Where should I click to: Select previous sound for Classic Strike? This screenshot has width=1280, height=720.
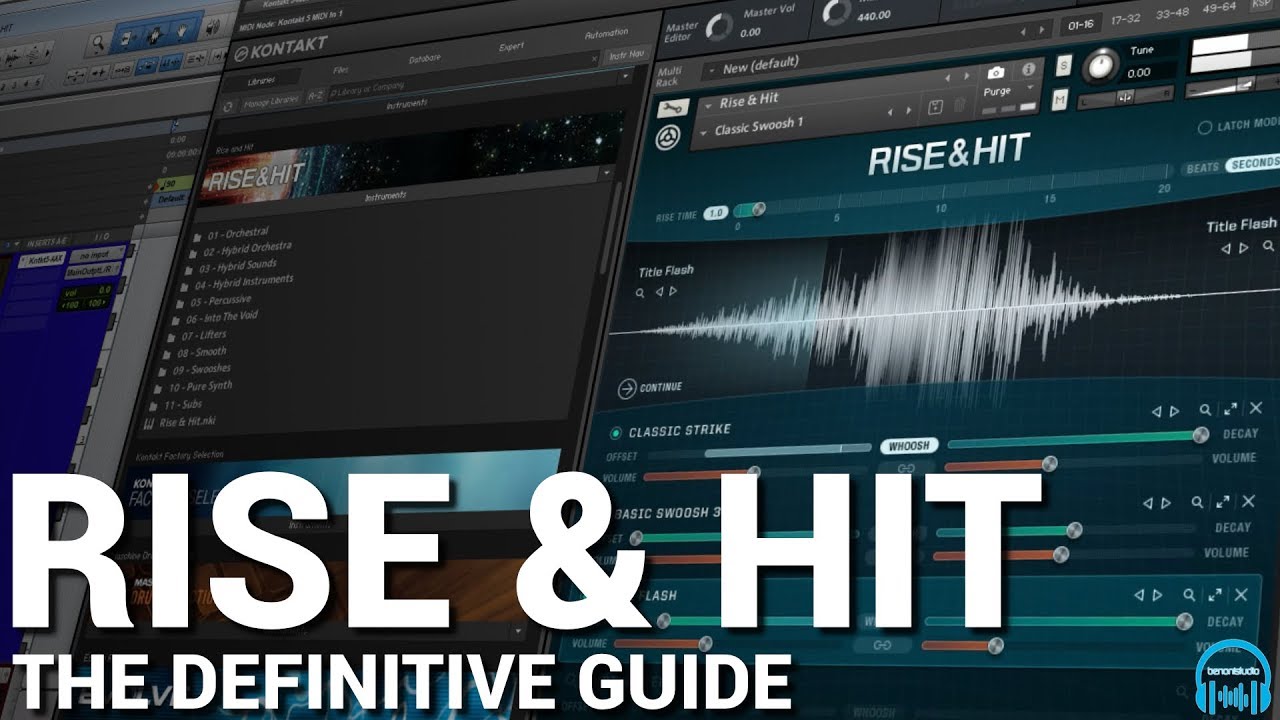(x=1157, y=411)
